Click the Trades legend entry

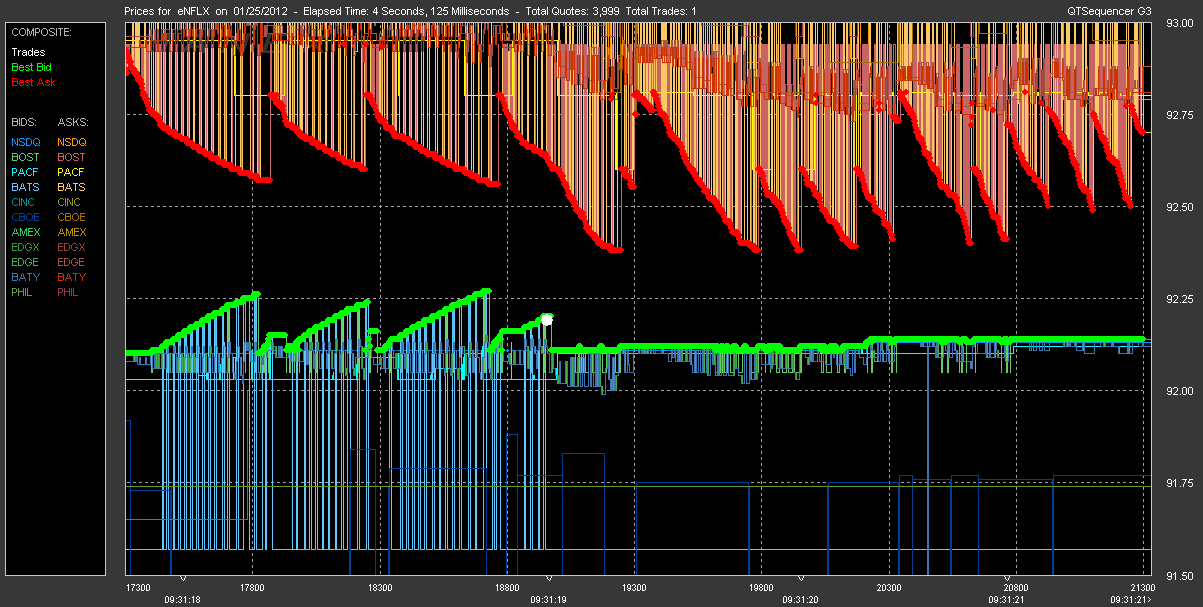click(x=28, y=51)
